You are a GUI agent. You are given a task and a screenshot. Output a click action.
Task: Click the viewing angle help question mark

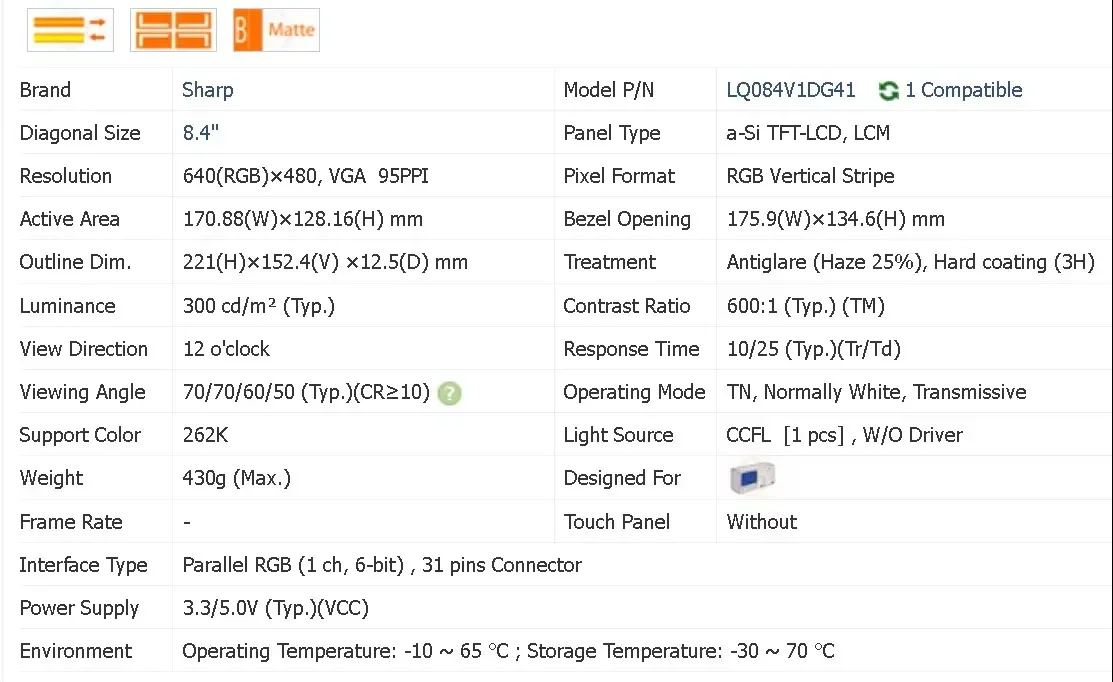pos(449,393)
